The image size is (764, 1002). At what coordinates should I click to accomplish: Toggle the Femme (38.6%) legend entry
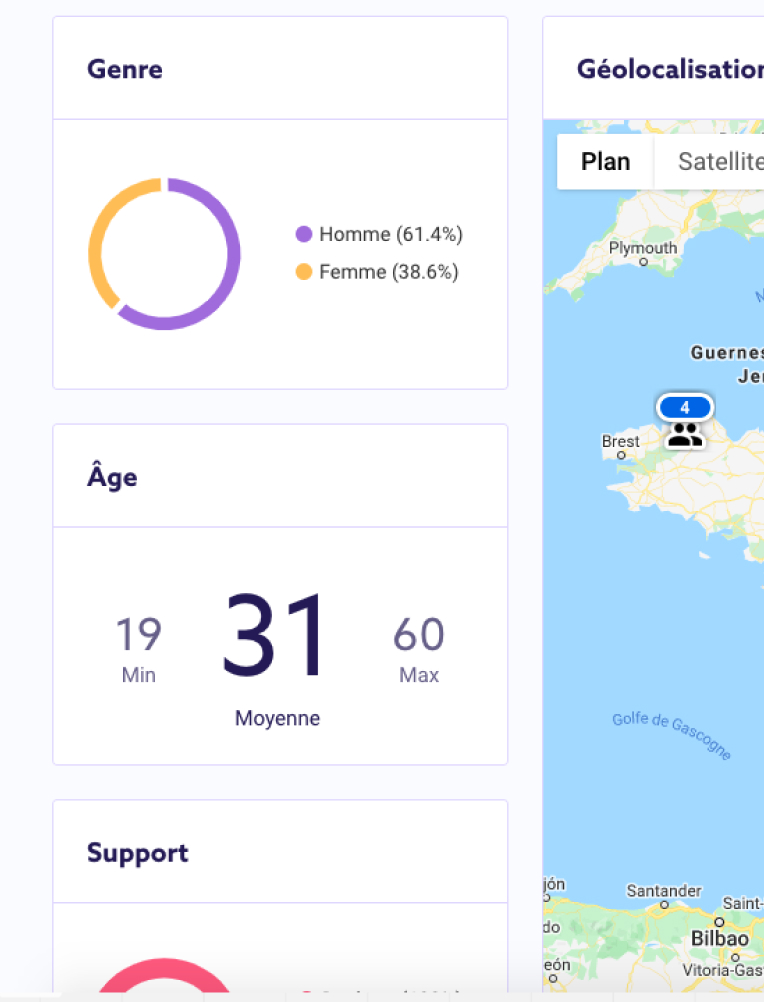click(x=388, y=272)
